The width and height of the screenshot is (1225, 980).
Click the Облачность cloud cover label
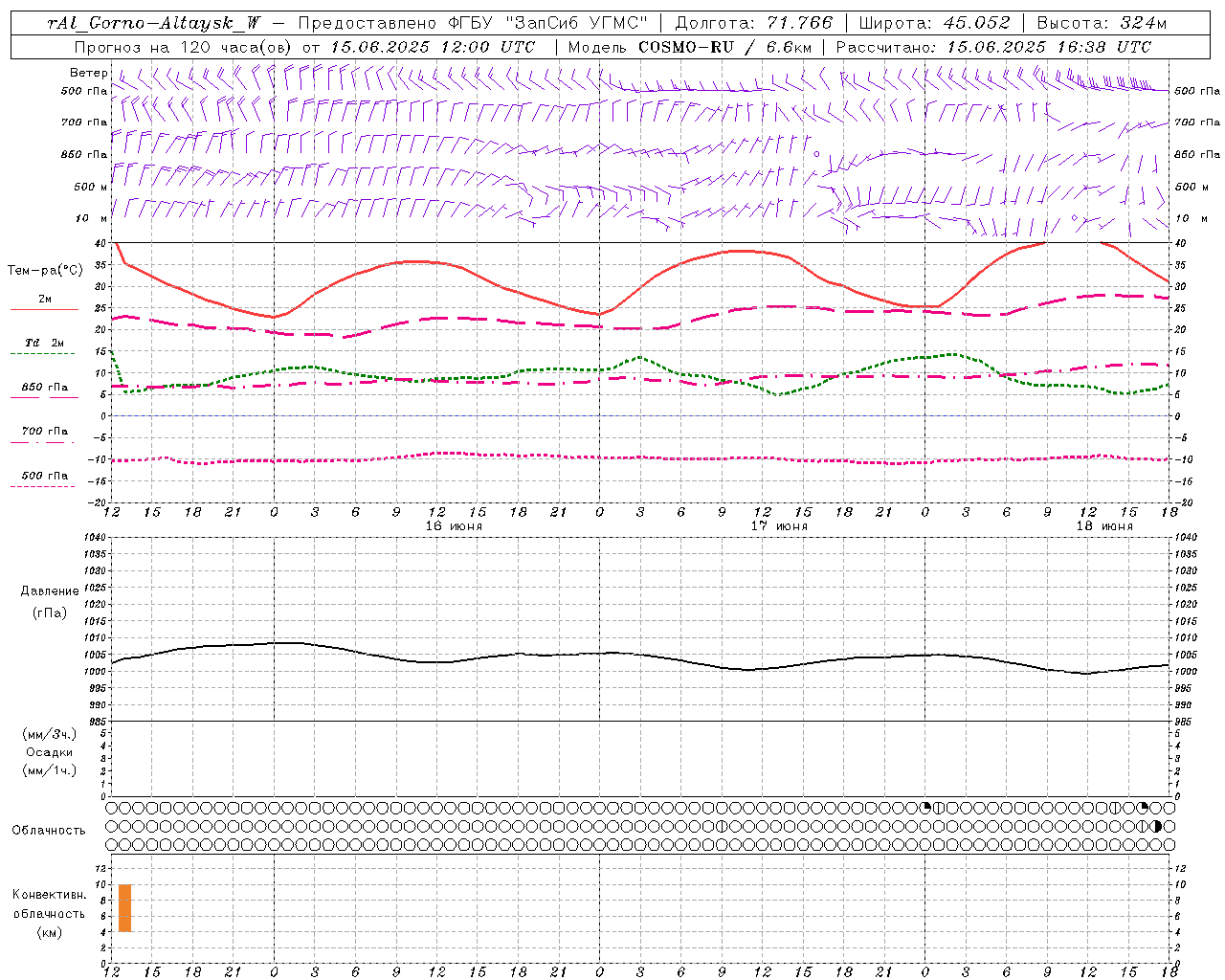coord(49,831)
